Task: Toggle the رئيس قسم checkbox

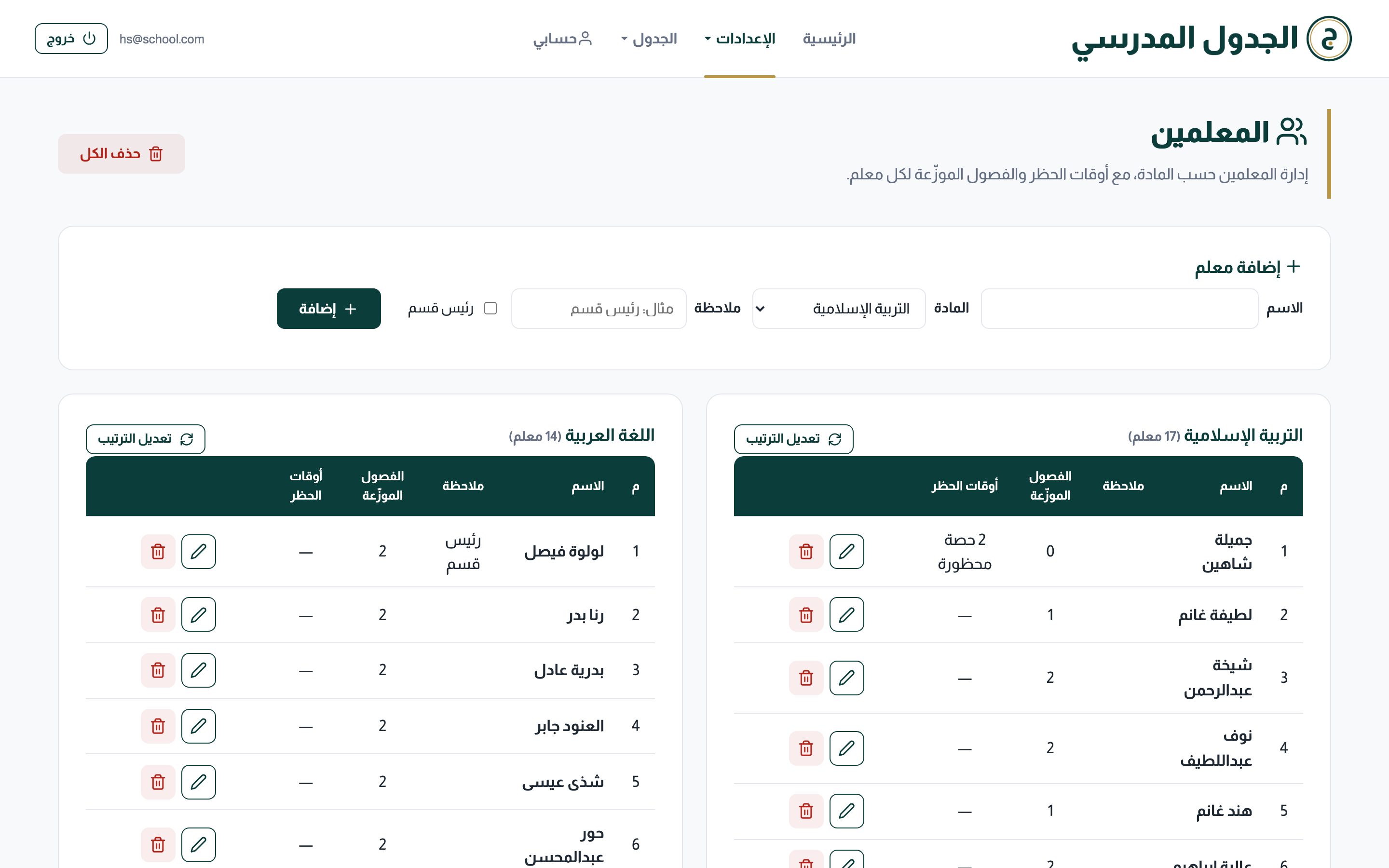Action: 490,308
